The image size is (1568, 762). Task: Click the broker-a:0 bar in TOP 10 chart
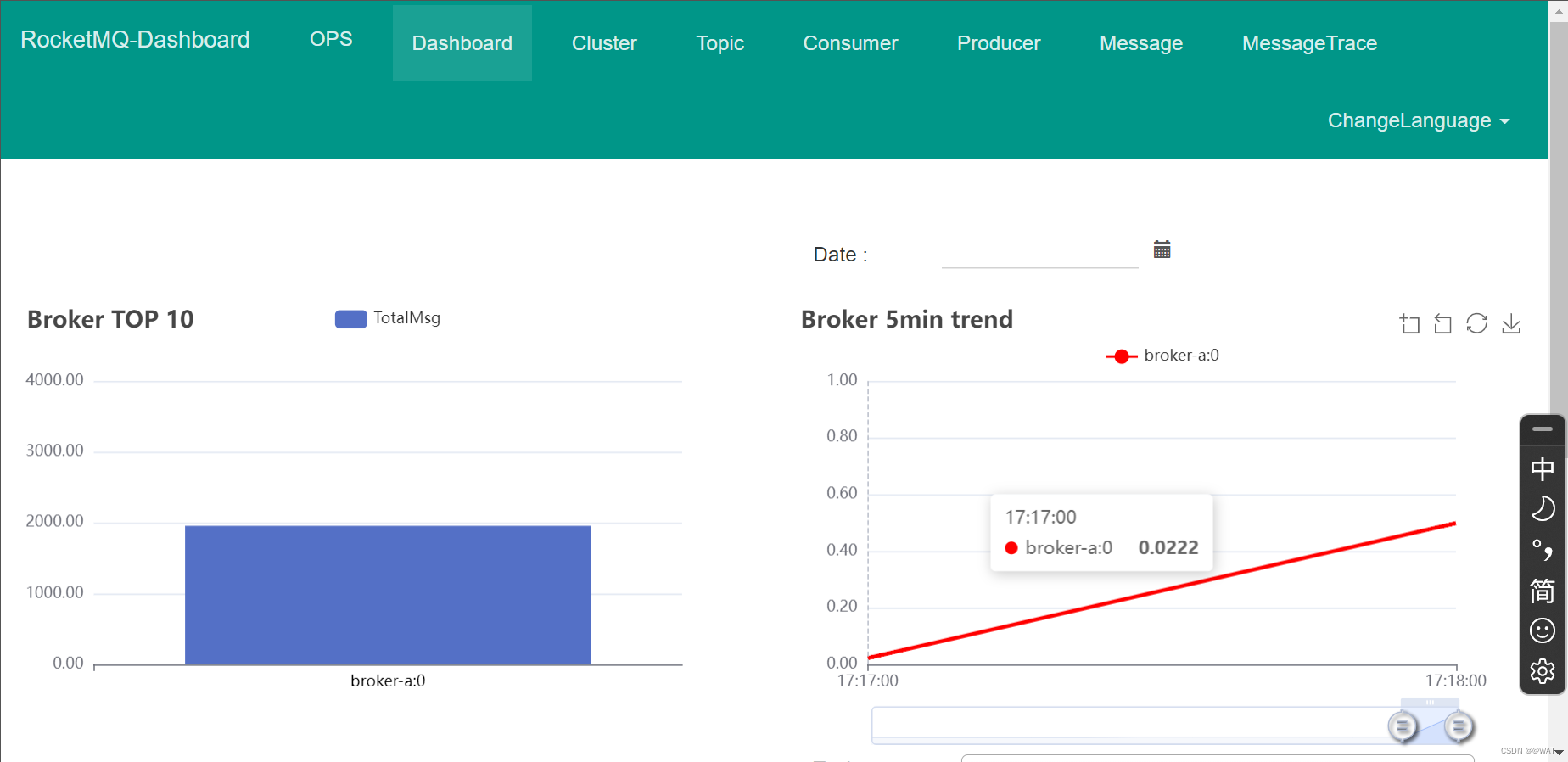point(388,595)
